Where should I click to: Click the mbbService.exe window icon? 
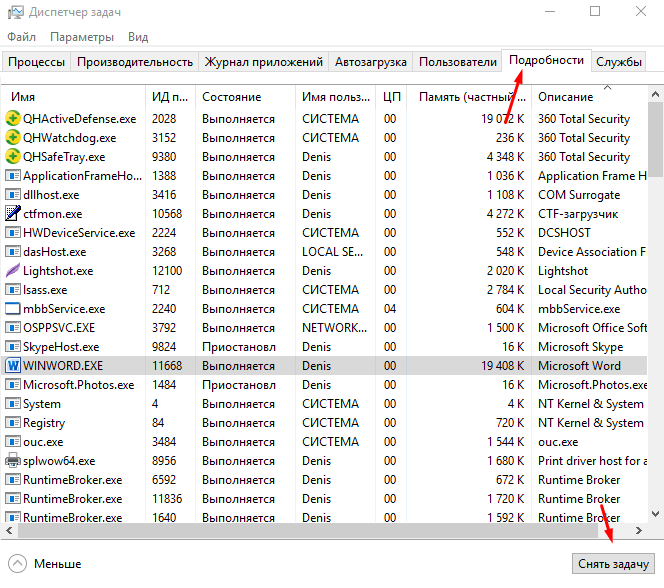coord(13,309)
